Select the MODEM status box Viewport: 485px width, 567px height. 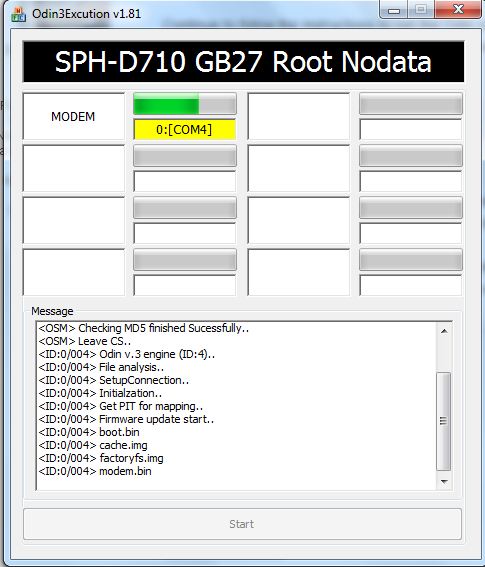click(73, 116)
